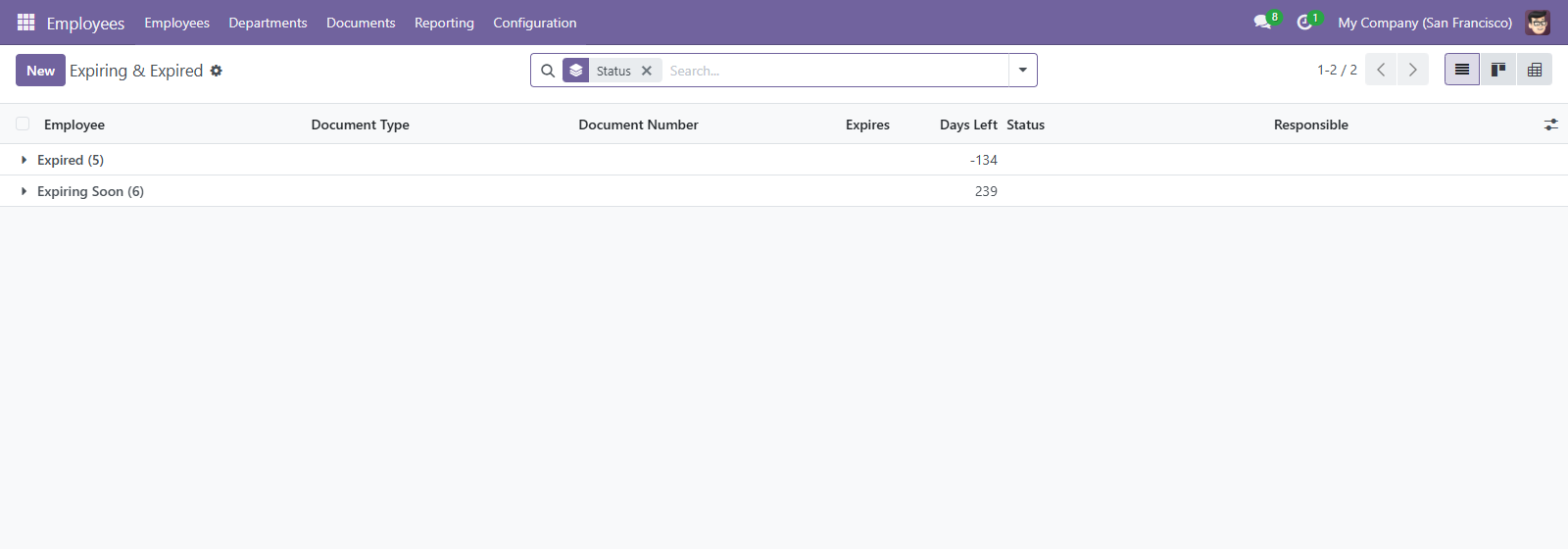Screen dimensions: 1568x549
Task: Sort by Days Left column
Action: coord(968,125)
